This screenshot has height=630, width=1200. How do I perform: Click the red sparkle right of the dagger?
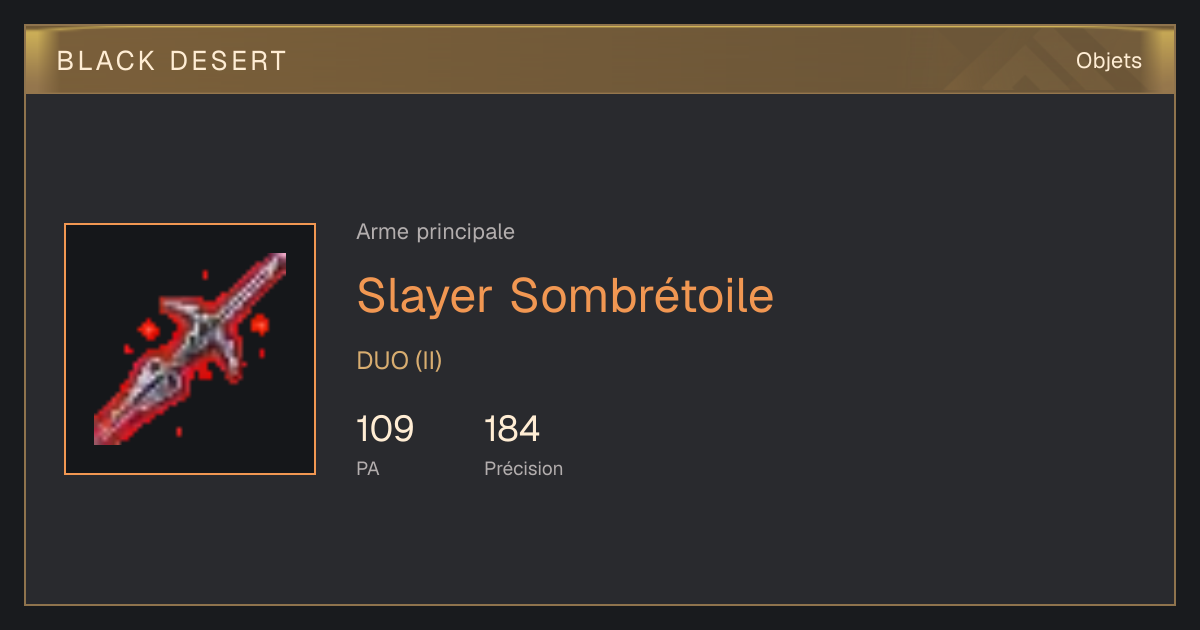[260, 323]
